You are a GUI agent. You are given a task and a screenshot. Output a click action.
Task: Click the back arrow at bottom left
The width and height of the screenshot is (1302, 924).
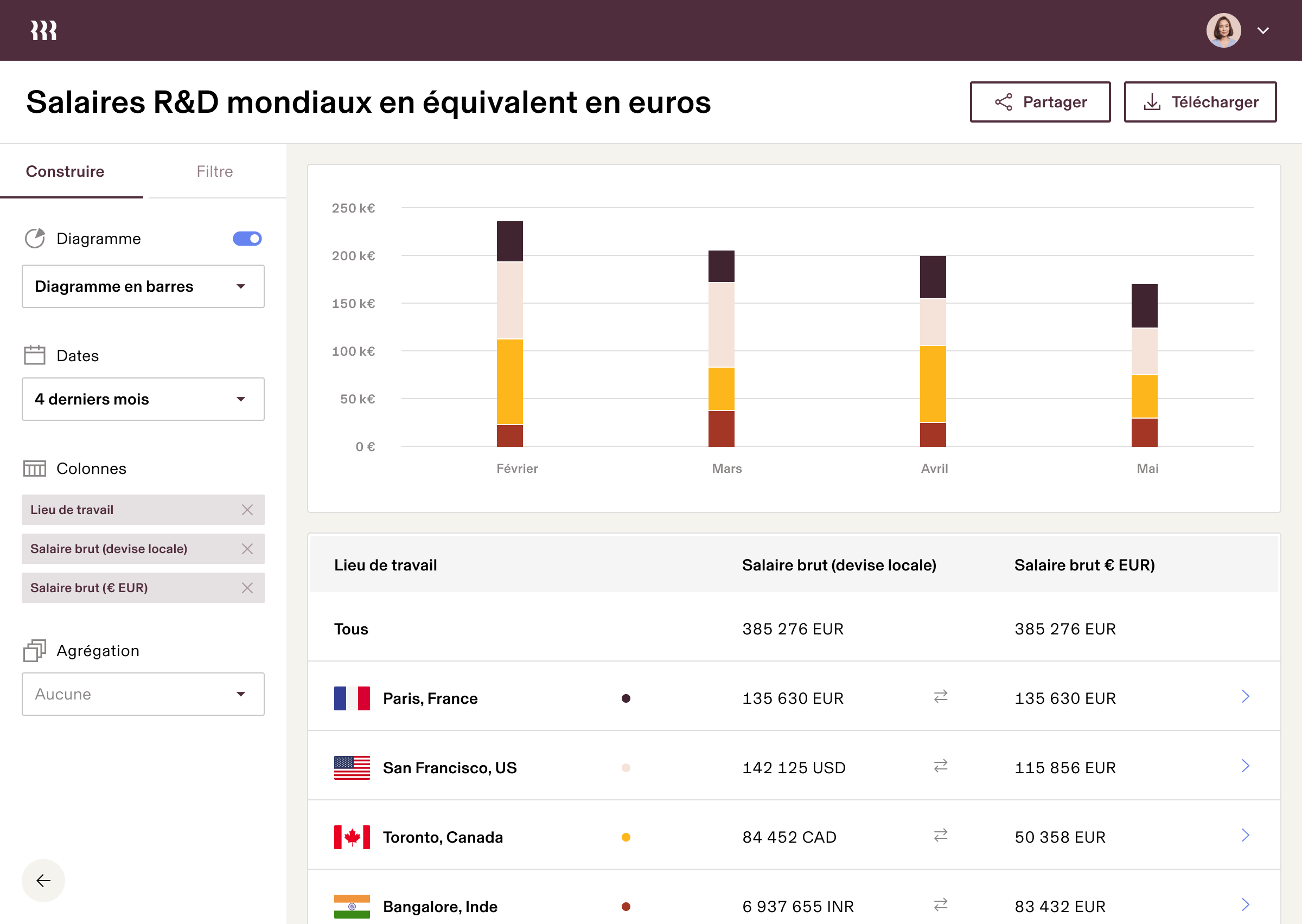tap(43, 880)
